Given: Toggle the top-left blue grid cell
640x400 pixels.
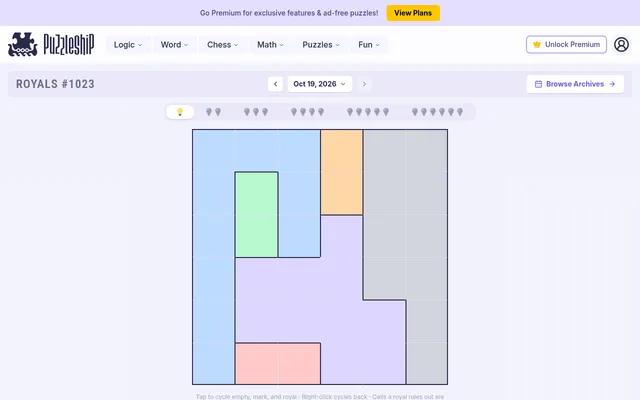Looking at the screenshot, I should (x=213, y=151).
